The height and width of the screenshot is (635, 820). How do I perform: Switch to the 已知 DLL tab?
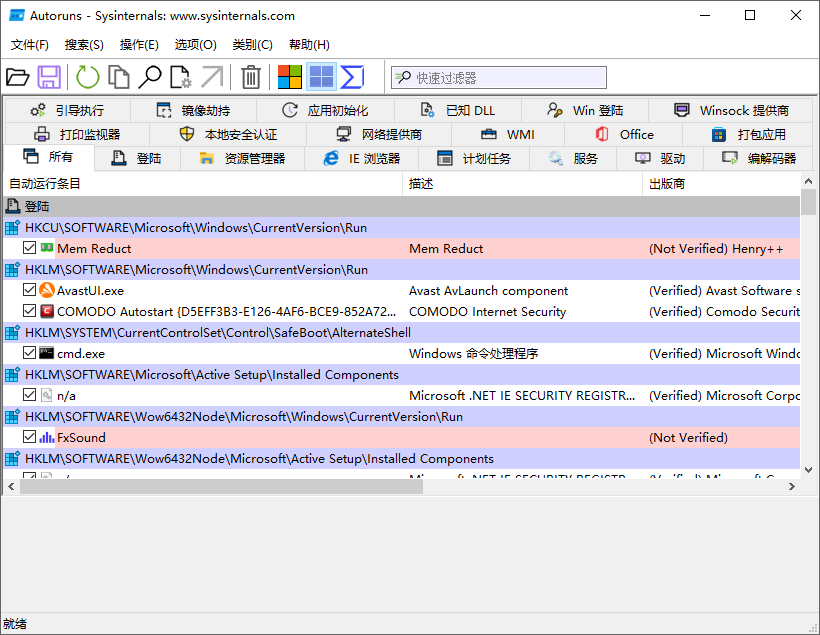tap(458, 110)
